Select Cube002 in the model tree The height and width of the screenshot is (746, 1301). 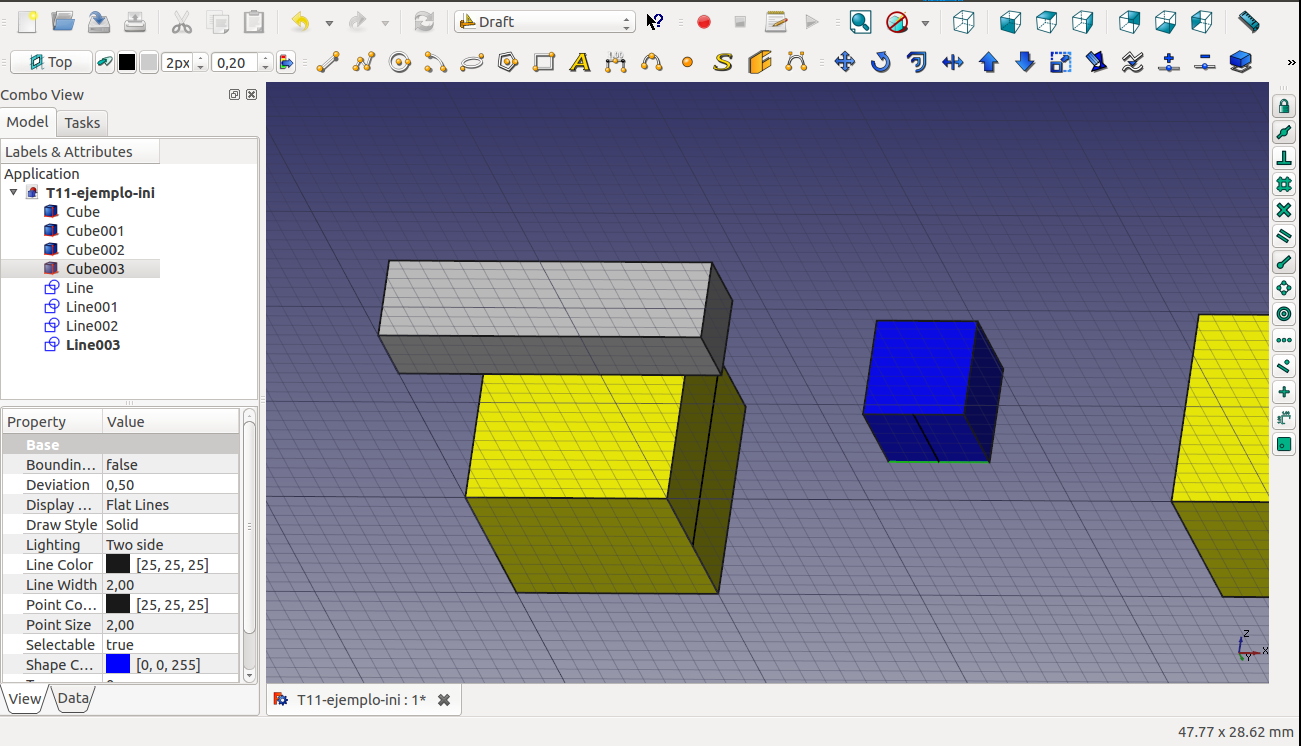pos(95,250)
